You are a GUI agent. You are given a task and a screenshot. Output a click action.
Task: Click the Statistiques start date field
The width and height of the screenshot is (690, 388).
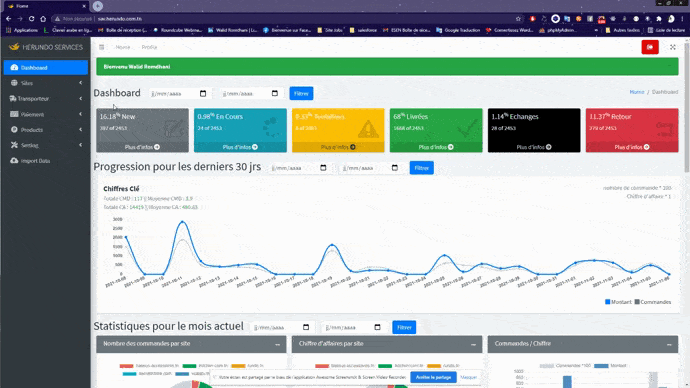pyautogui.click(x=282, y=327)
